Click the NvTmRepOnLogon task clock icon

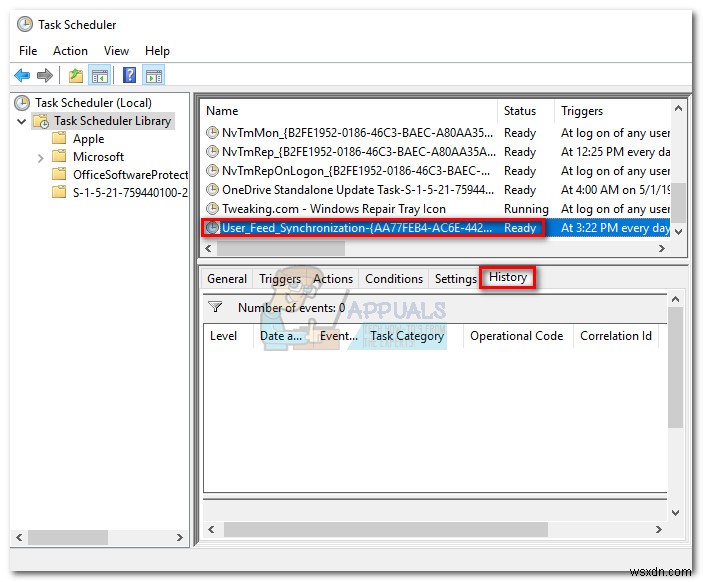[212, 170]
